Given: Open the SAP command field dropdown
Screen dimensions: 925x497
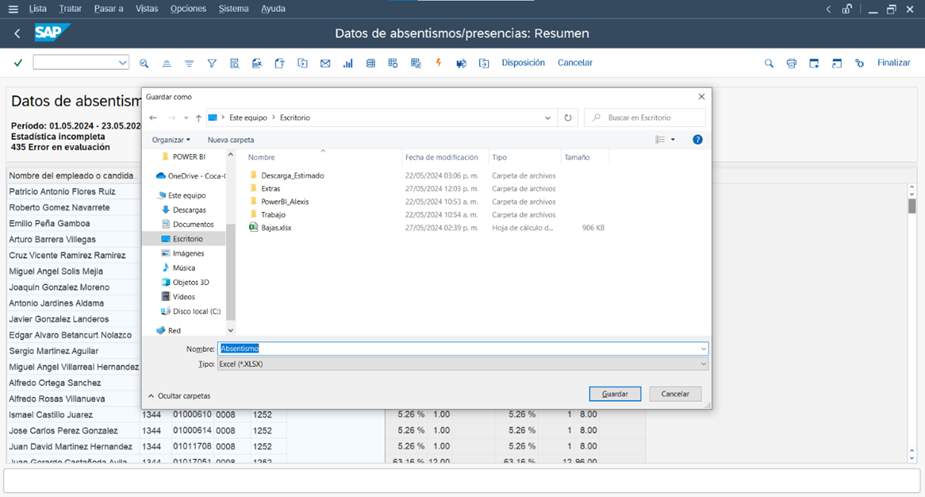Looking at the screenshot, I should pos(123,63).
